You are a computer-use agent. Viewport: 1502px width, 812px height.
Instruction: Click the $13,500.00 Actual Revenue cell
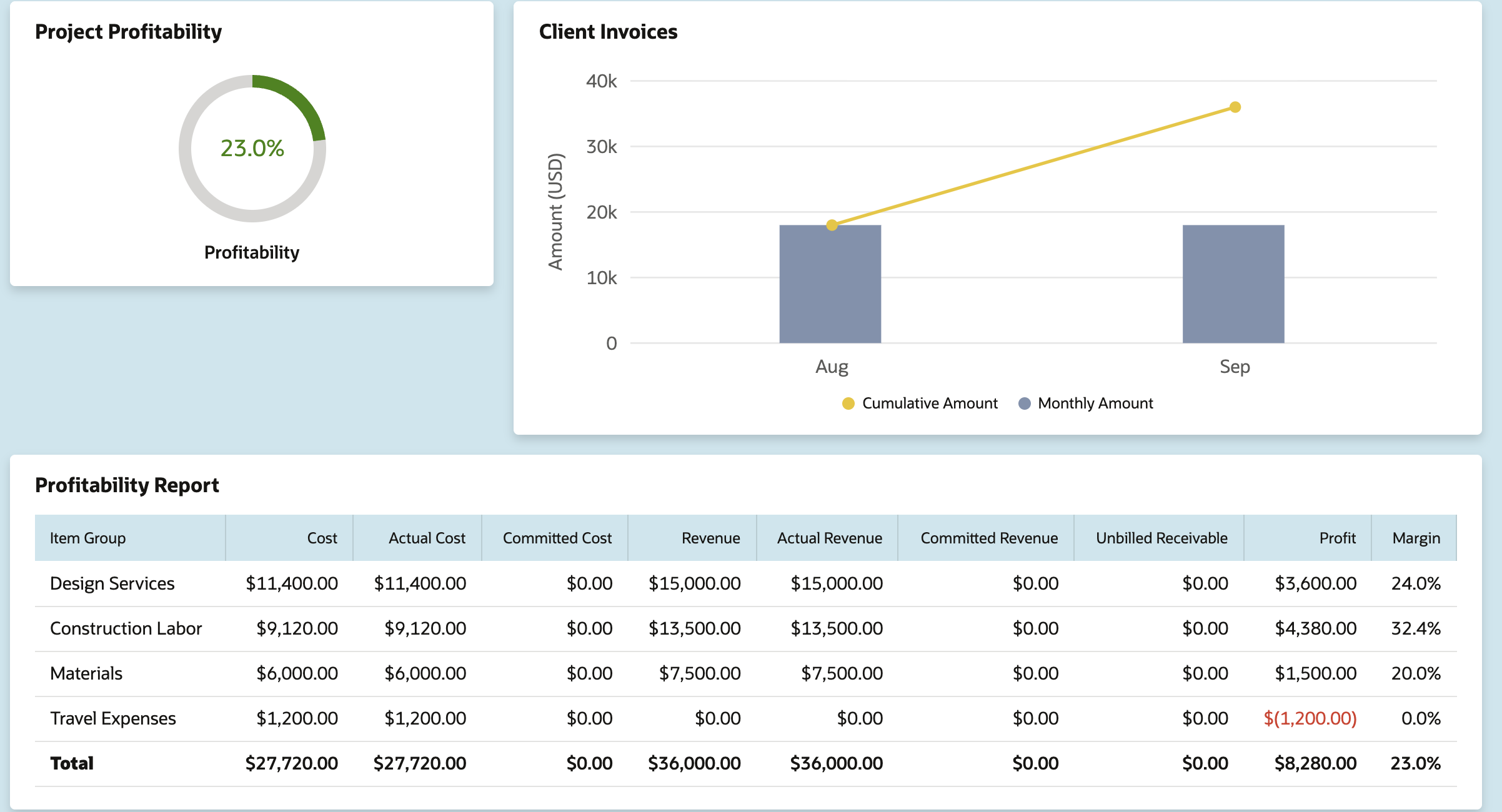click(837, 628)
